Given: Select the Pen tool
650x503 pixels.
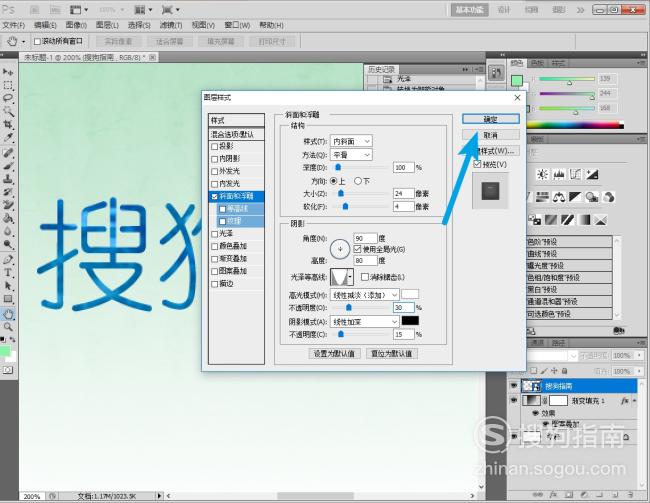Looking at the screenshot, I should point(8,260).
